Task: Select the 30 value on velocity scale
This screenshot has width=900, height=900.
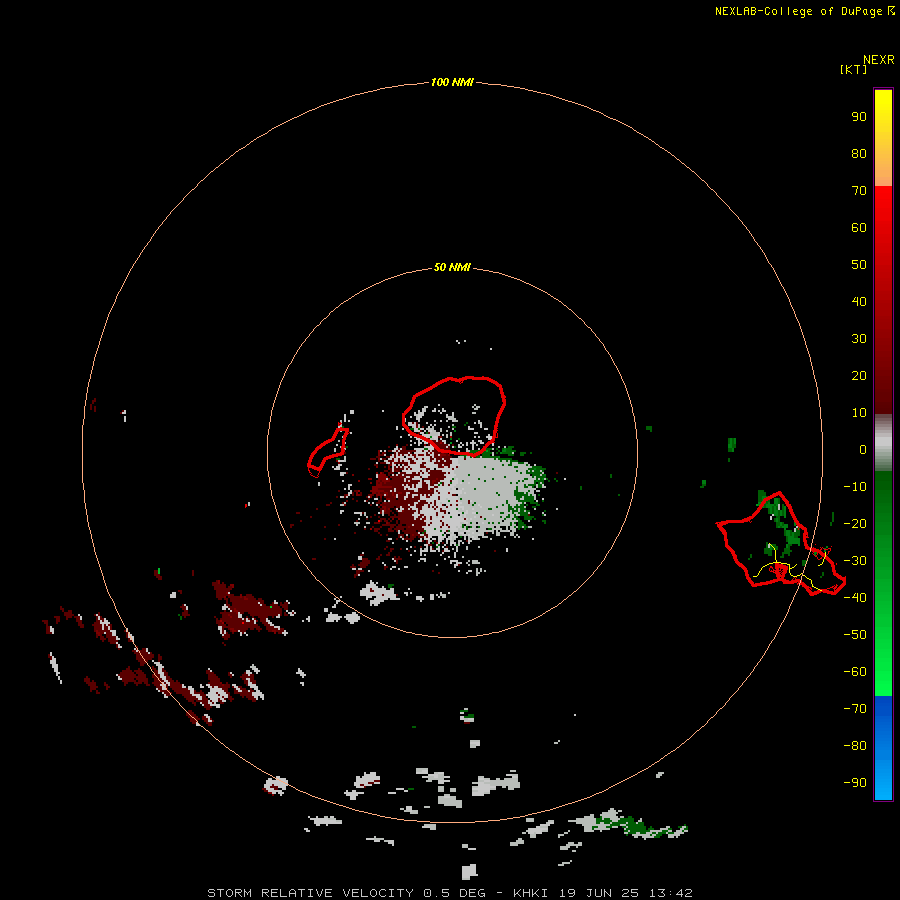Action: tap(859, 339)
